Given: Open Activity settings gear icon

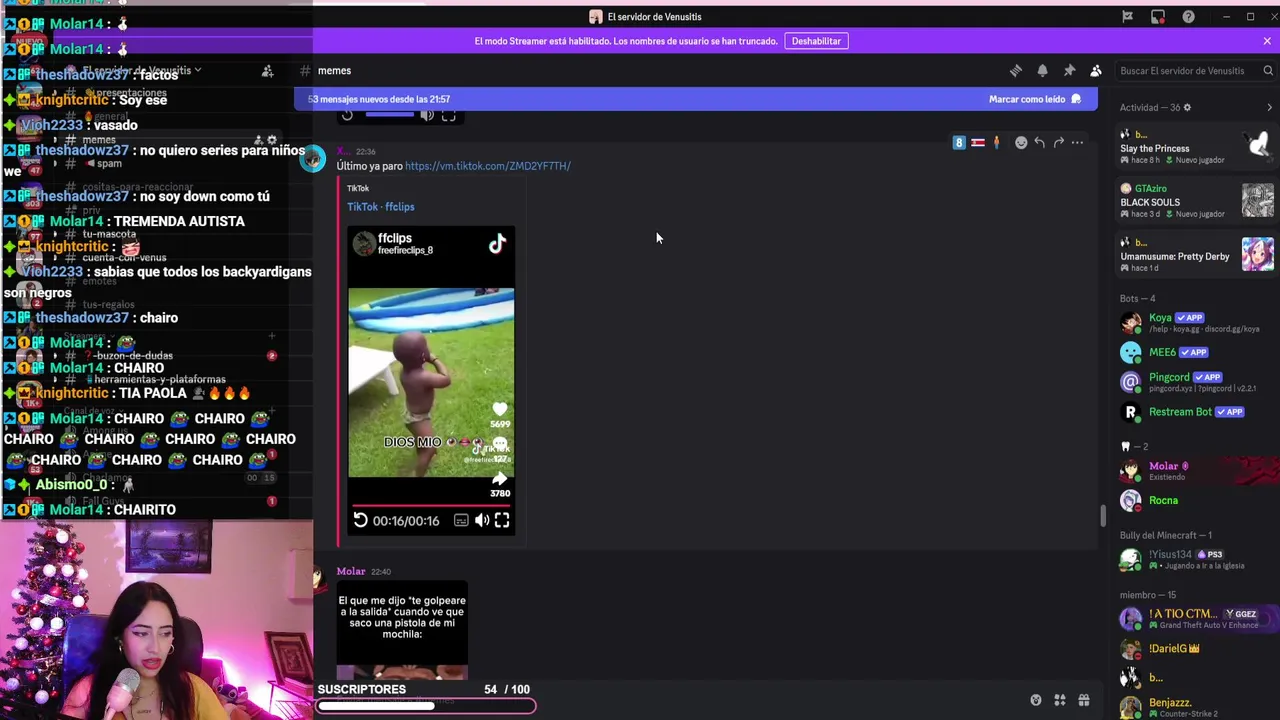Looking at the screenshot, I should click(1187, 108).
